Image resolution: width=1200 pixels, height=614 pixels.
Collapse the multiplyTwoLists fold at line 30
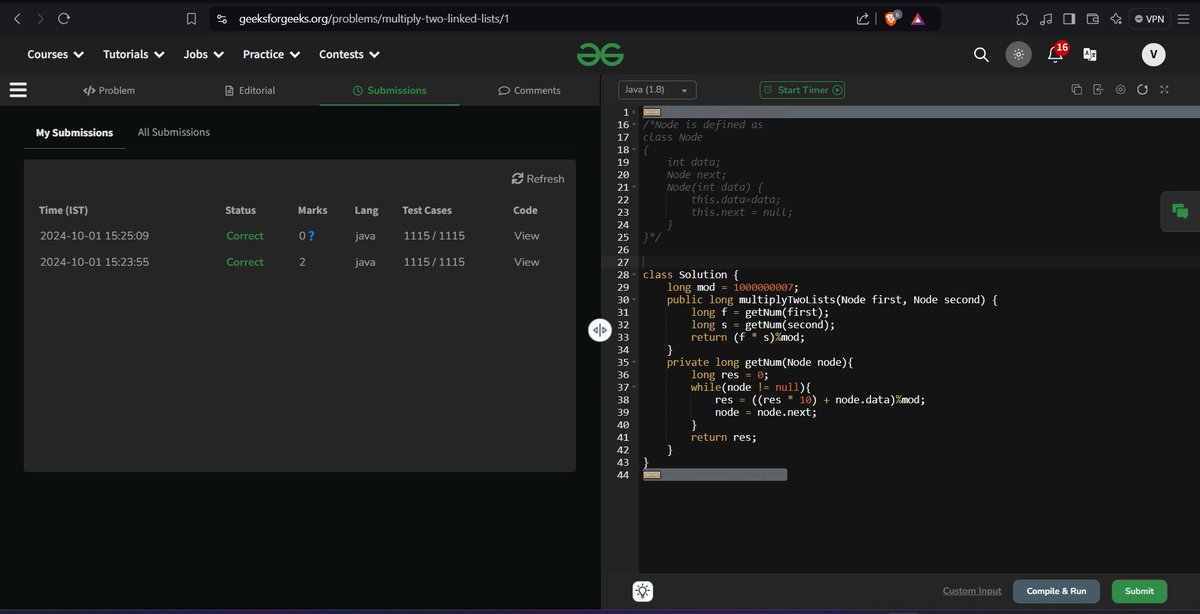635,300
